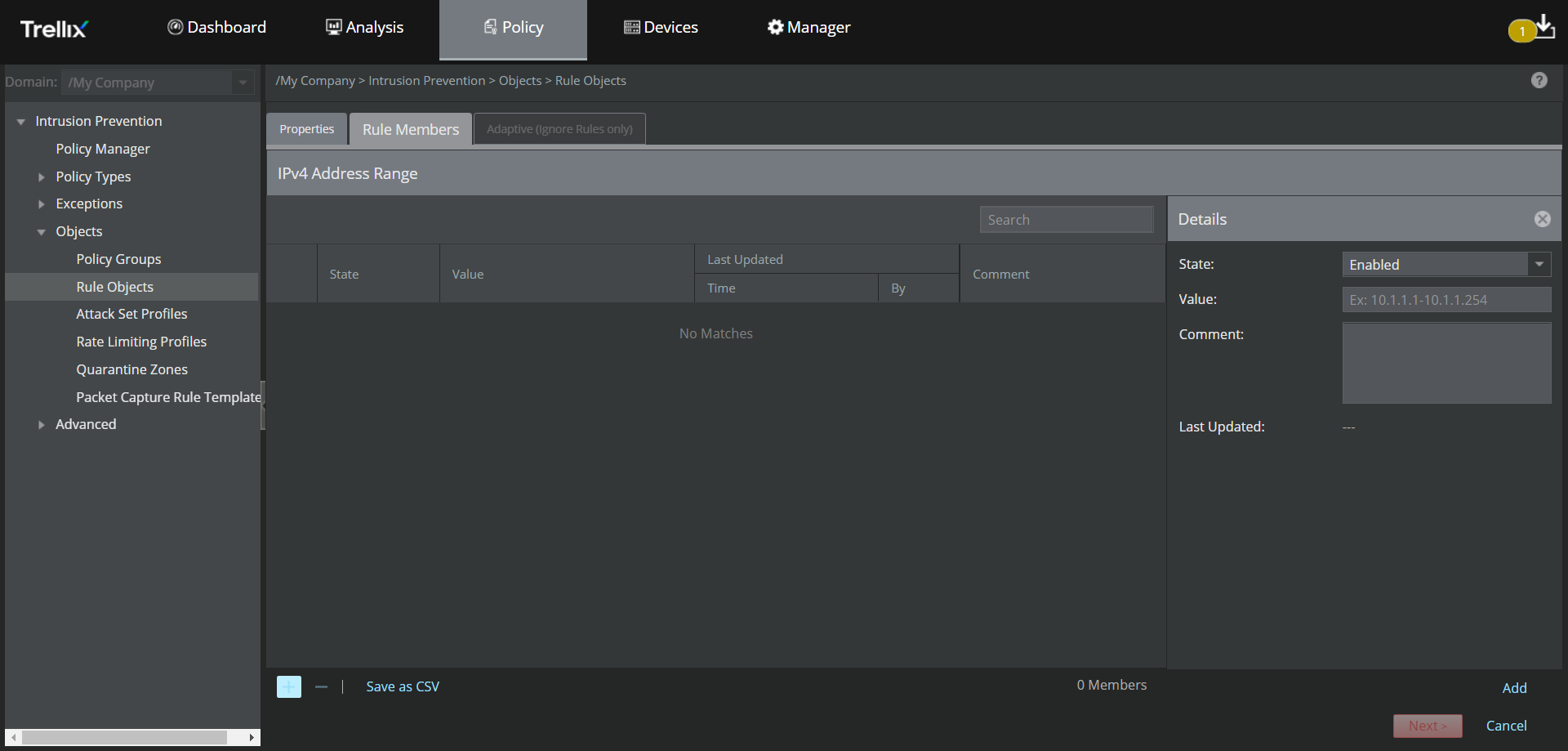Click the Value input field

coord(1446,300)
